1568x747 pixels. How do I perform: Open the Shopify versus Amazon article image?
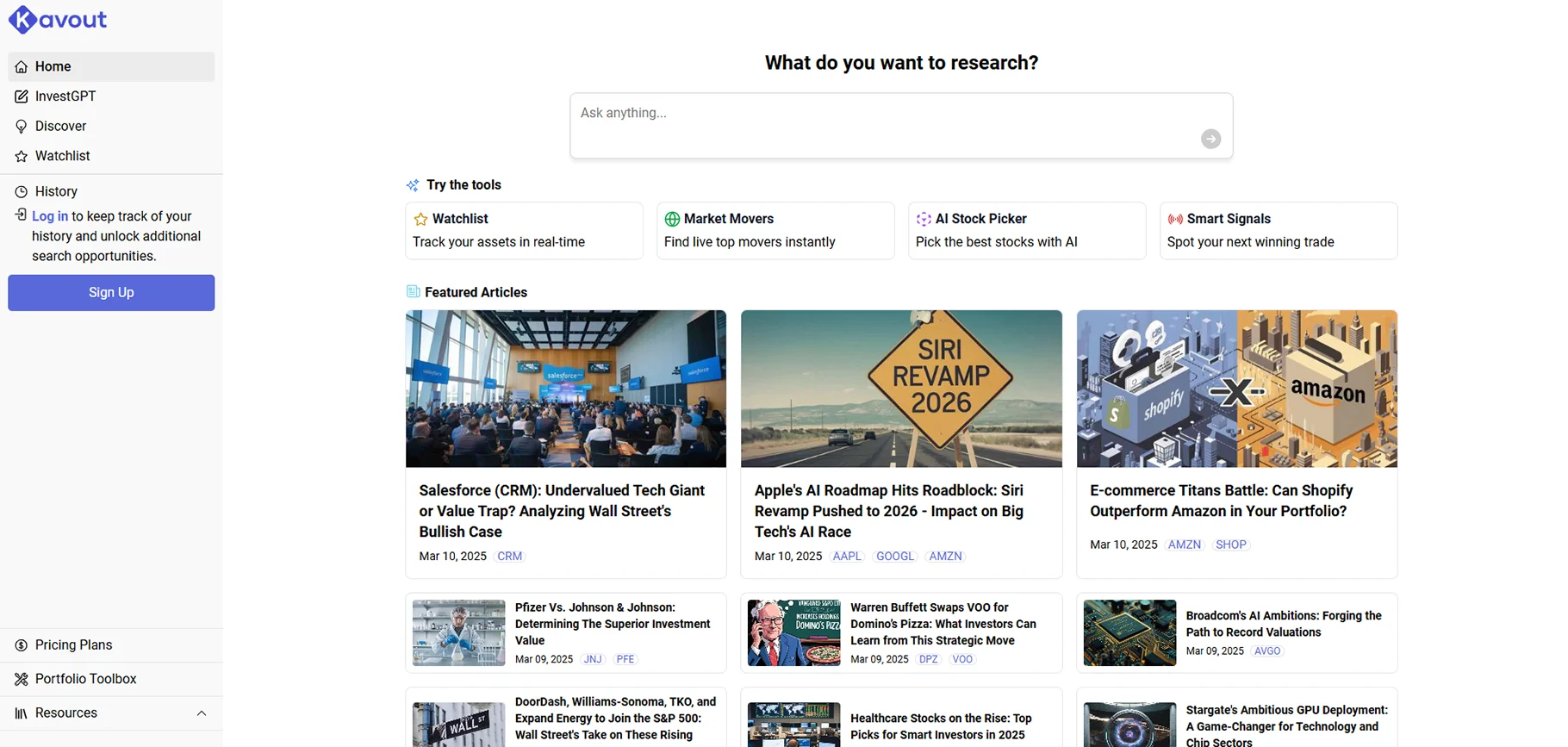point(1237,389)
